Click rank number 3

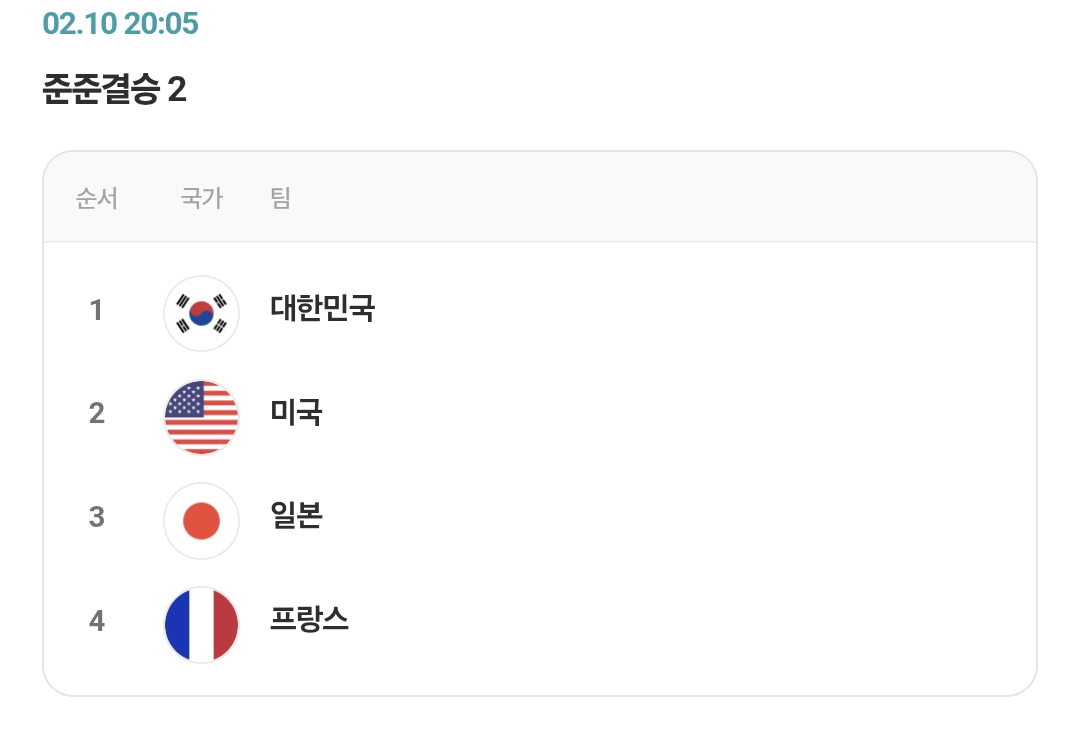(96, 517)
